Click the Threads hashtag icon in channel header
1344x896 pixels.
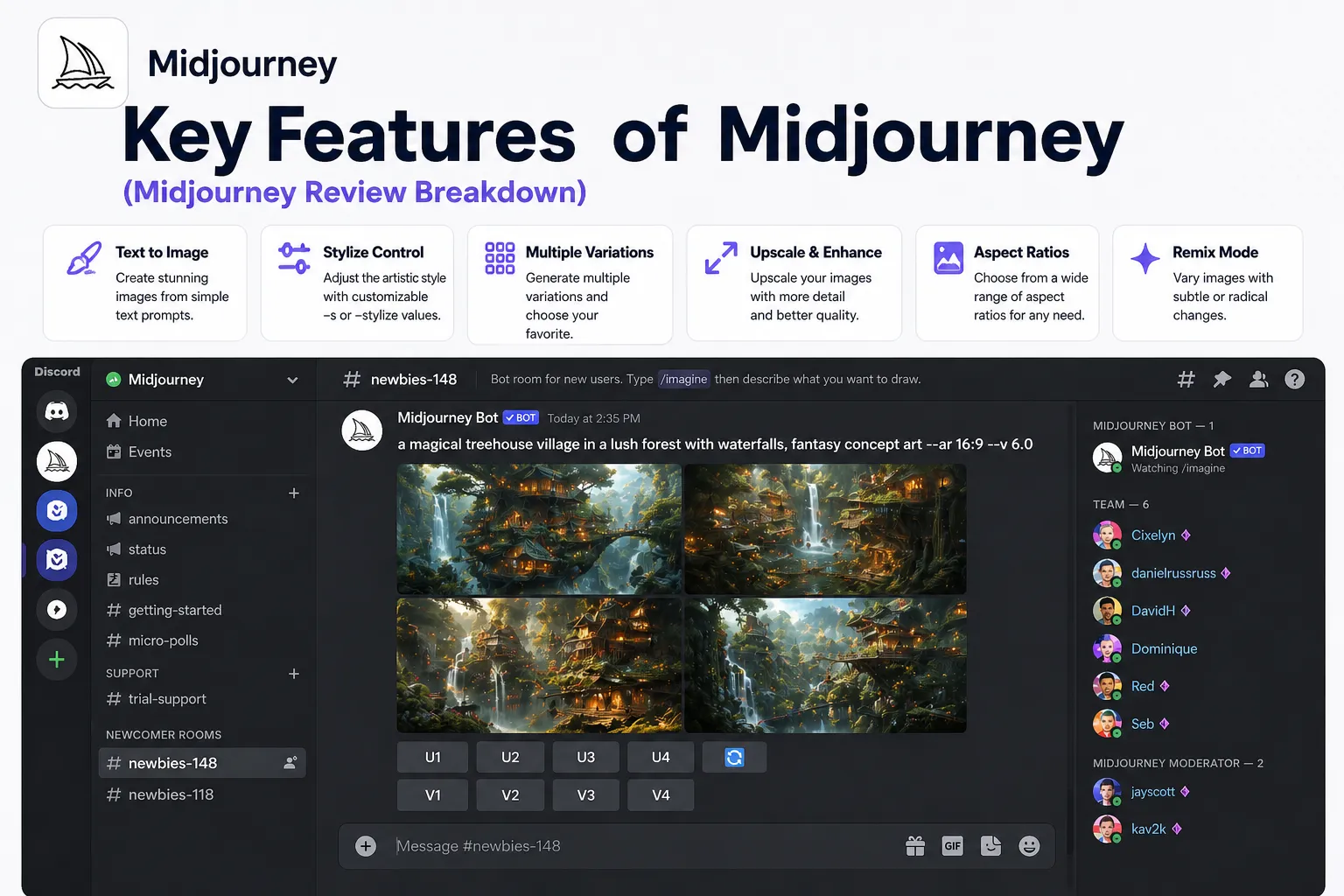click(x=1186, y=379)
